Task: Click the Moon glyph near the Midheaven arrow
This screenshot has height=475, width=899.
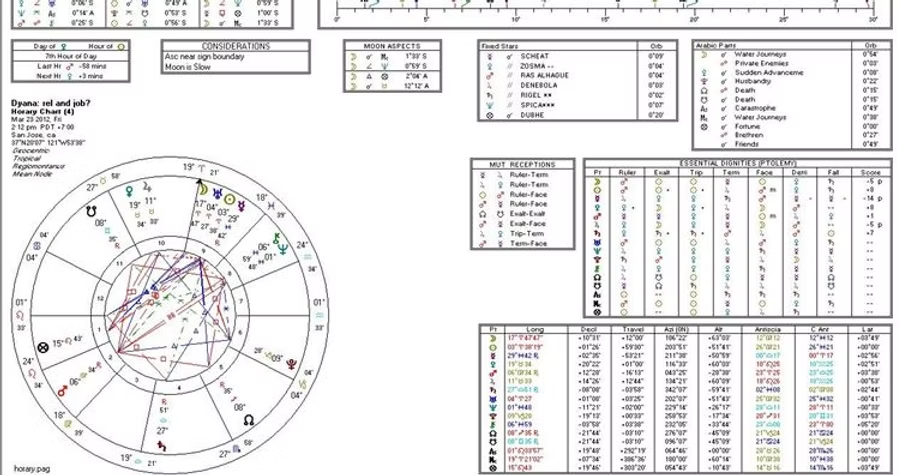Action: point(202,188)
